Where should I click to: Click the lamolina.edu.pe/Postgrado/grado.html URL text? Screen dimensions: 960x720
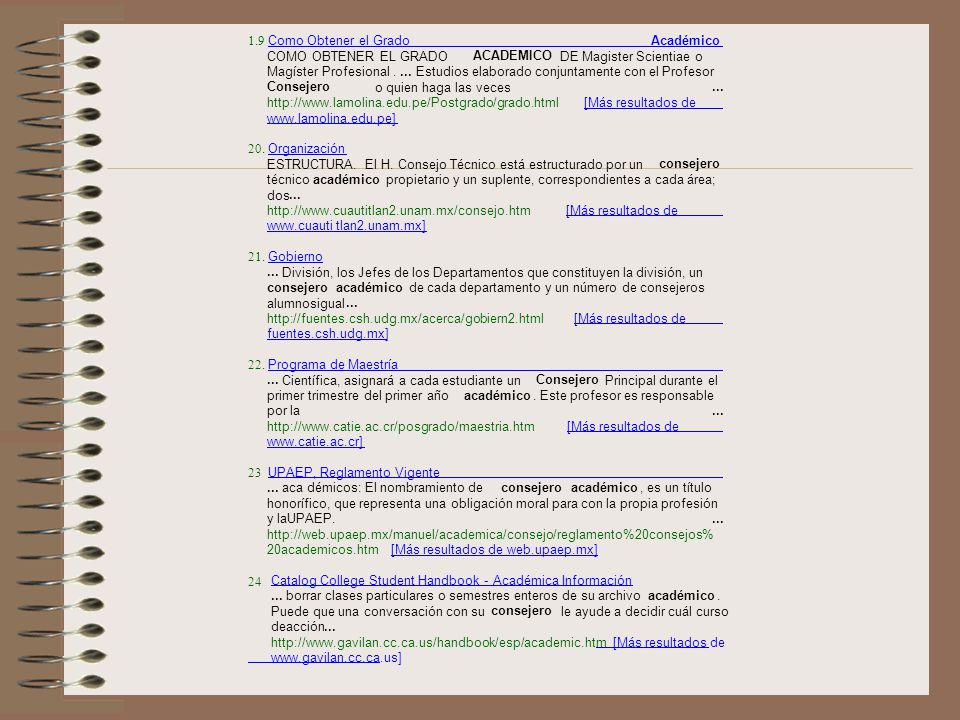[x=413, y=103]
